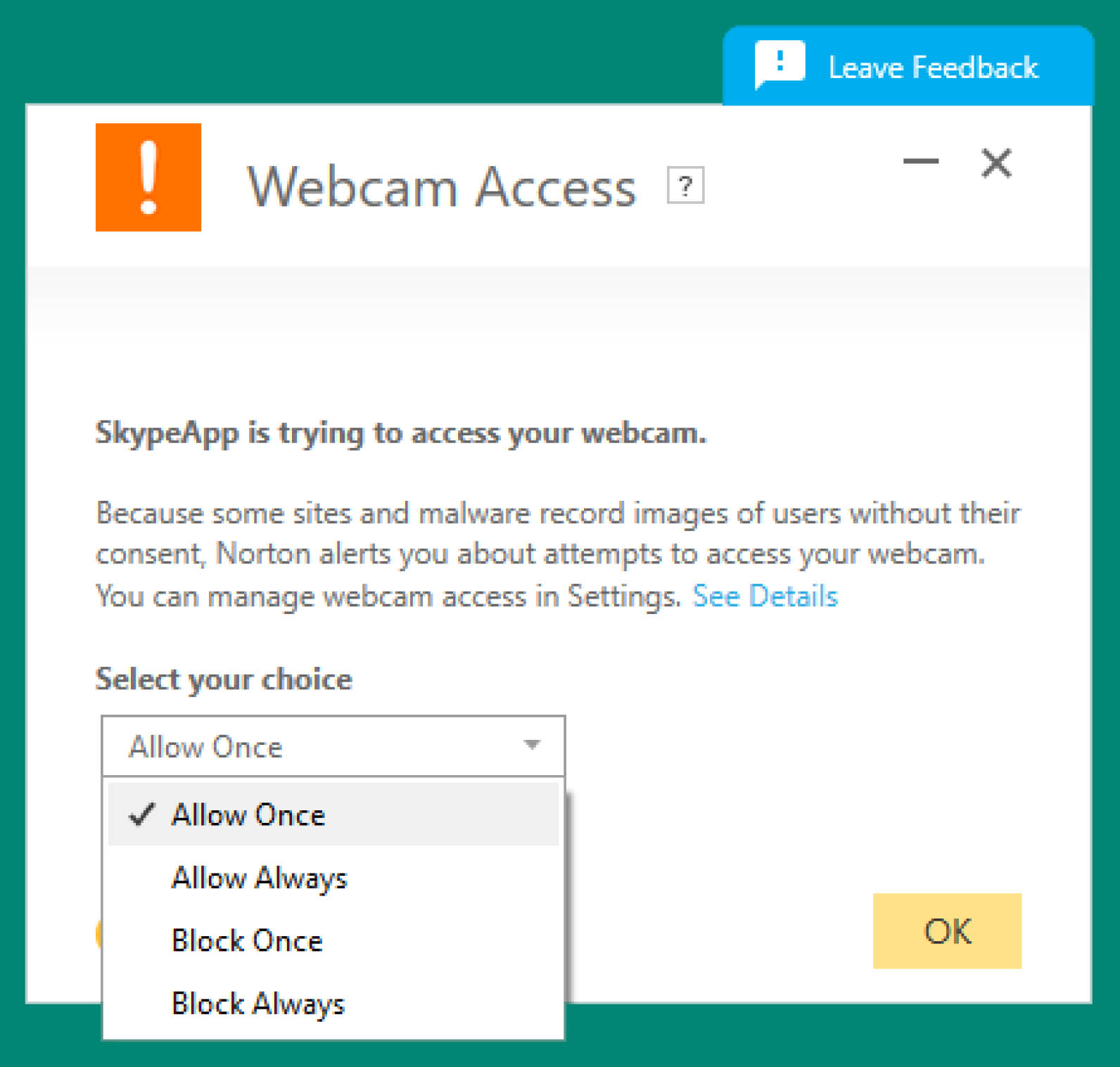Screen dimensions: 1120x1067
Task: Minimize the Webcam Access dialog
Action: tap(921, 162)
